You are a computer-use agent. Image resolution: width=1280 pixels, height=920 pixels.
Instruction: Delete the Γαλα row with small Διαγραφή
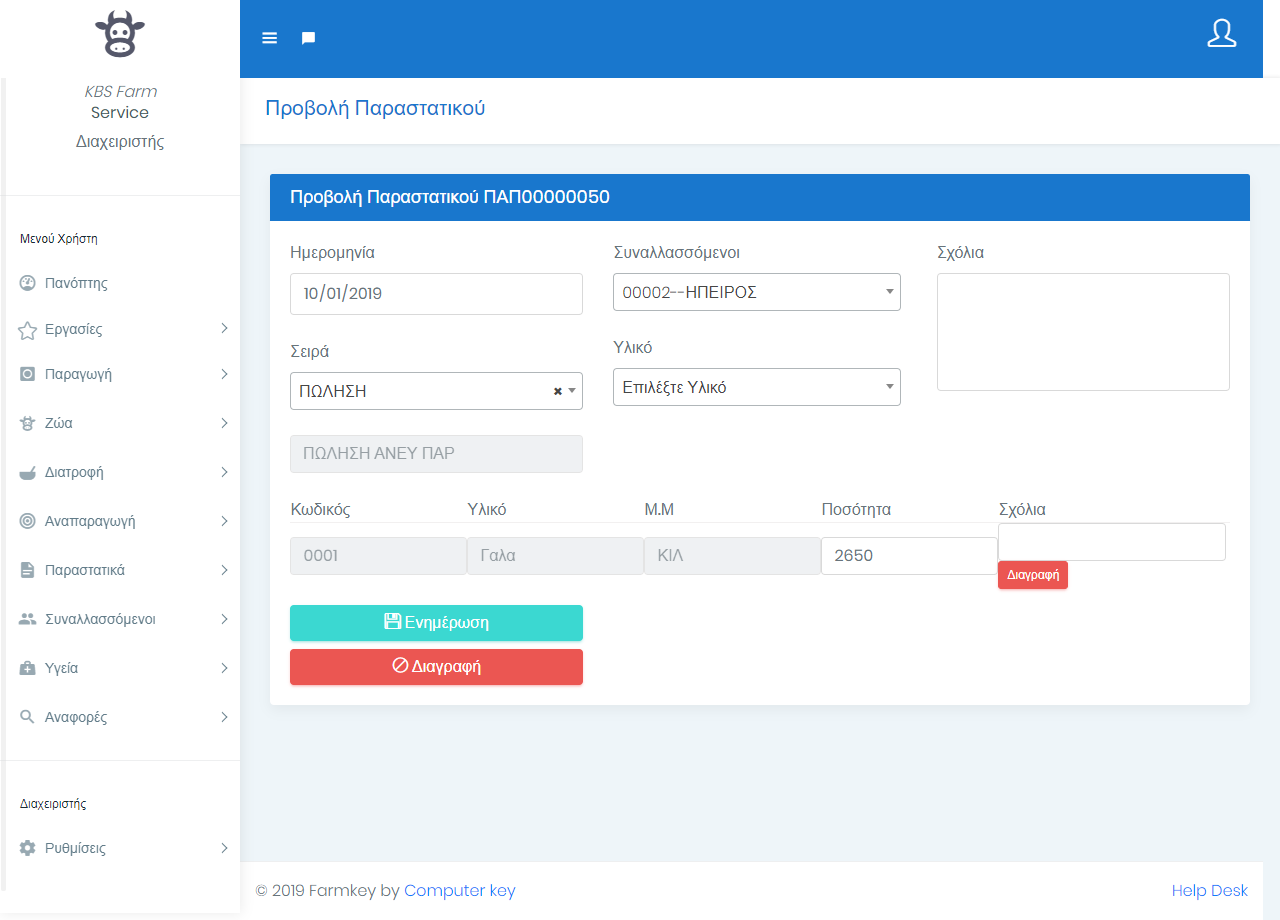click(x=1032, y=575)
